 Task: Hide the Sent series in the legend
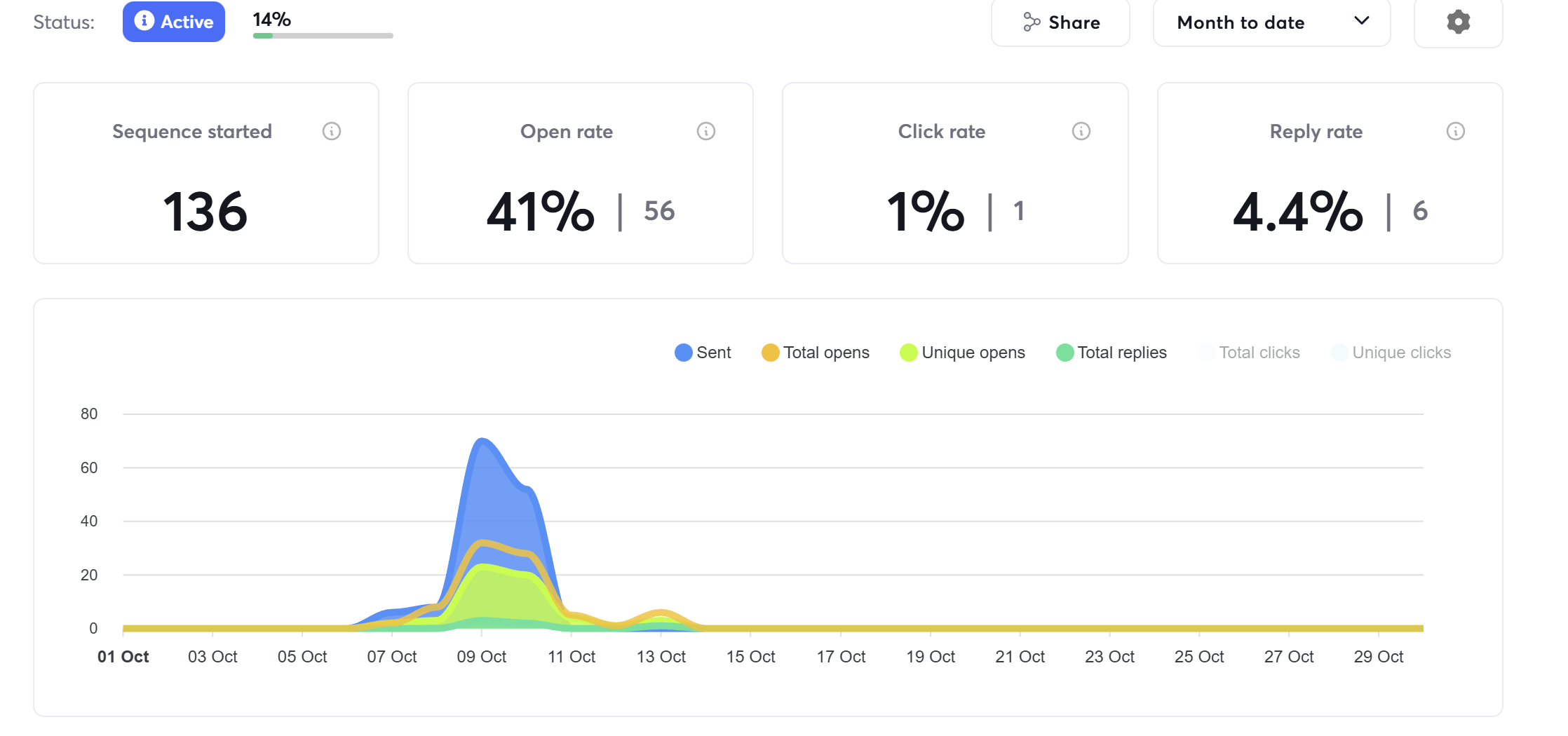point(703,352)
